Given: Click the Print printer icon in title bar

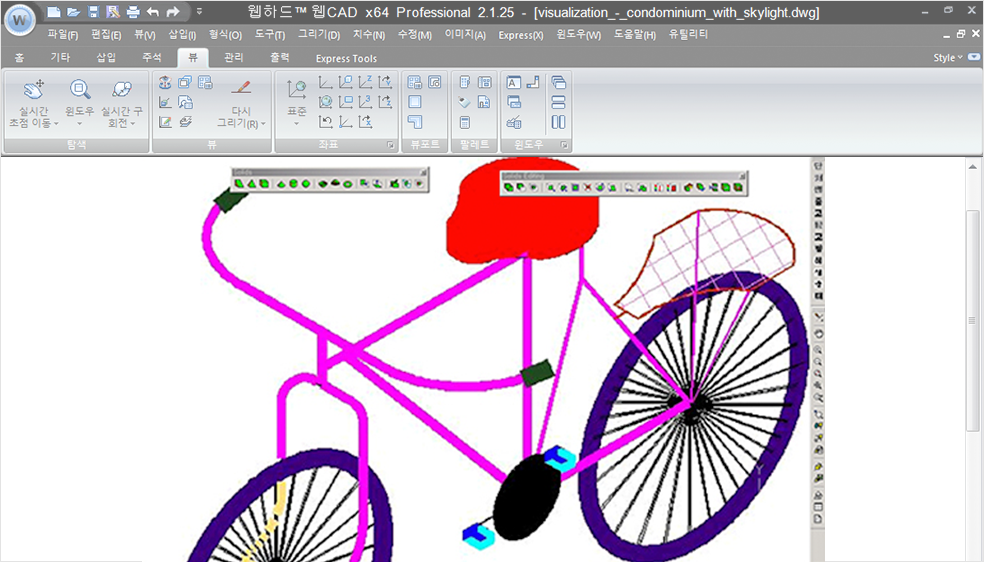Looking at the screenshot, I should (132, 11).
